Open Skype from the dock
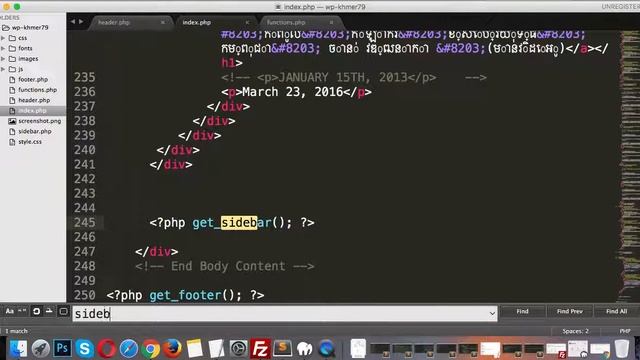Image resolution: width=640 pixels, height=360 pixels. pos(84,349)
